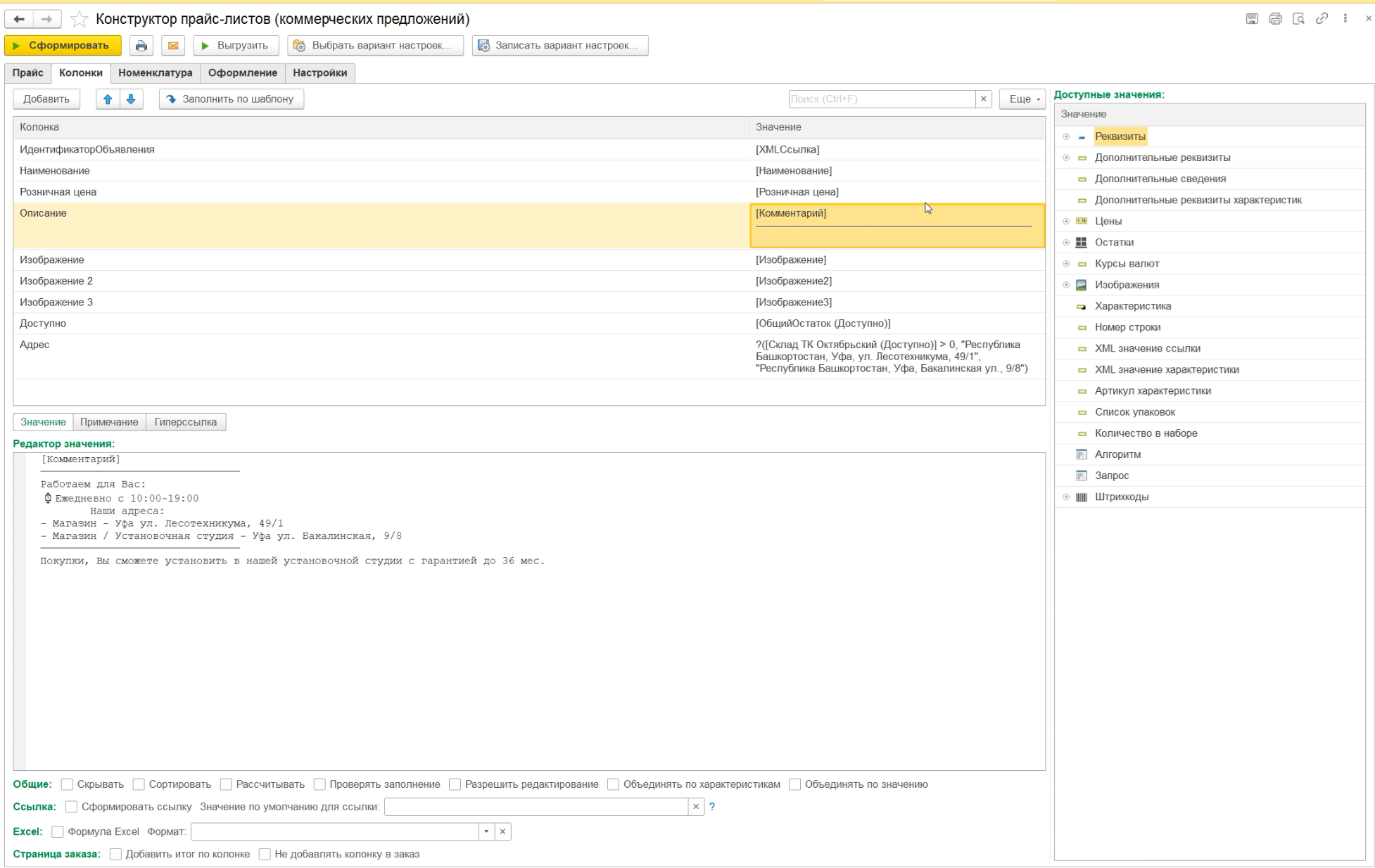
Task: Clear the search field with the X
Action: point(984,99)
